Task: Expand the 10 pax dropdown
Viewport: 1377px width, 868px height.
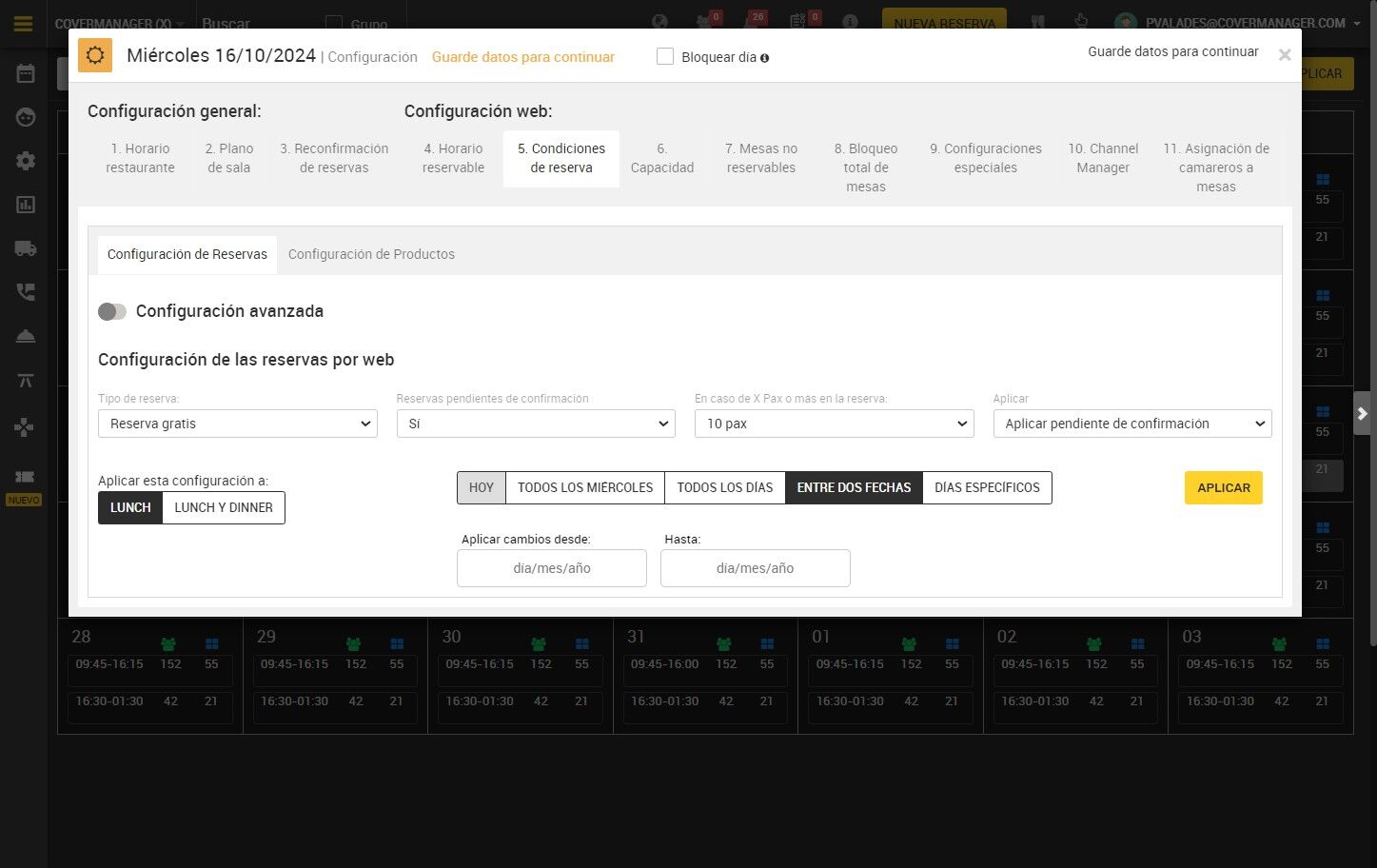Action: click(835, 424)
